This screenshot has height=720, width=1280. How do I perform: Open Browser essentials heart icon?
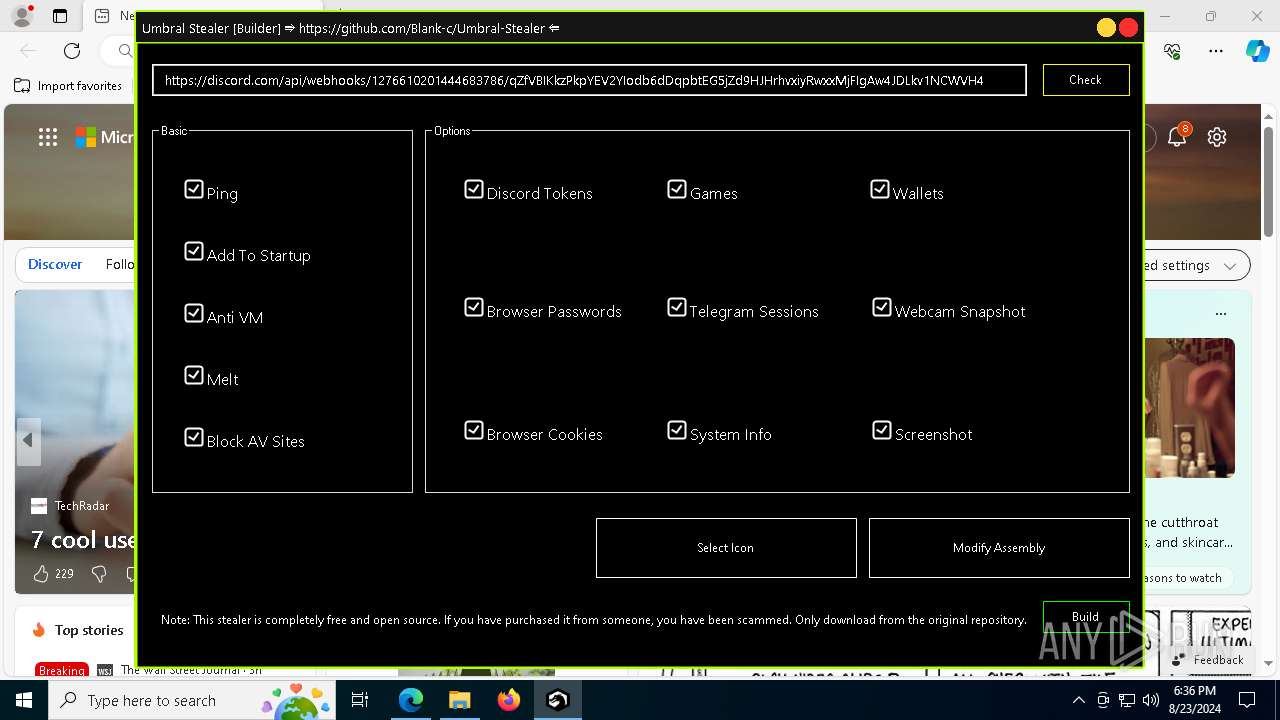point(1173,50)
